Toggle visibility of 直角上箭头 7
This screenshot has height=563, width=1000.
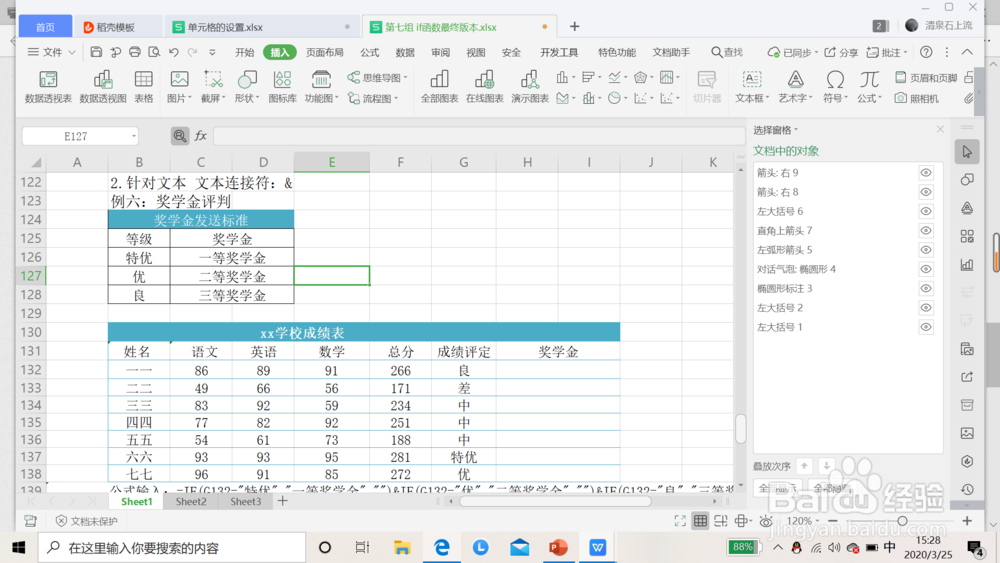coord(925,230)
